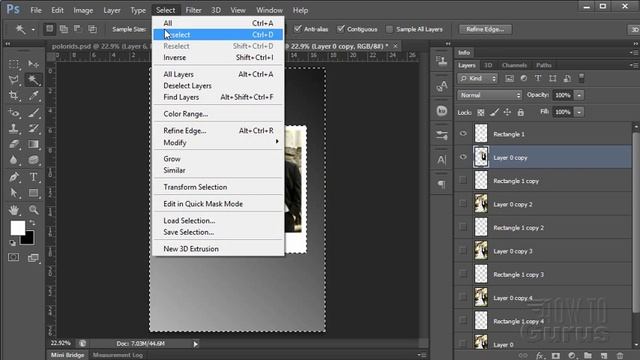Screen dimensions: 640x360
Task: Open the Mini Bridge panel tab
Action: (68, 355)
